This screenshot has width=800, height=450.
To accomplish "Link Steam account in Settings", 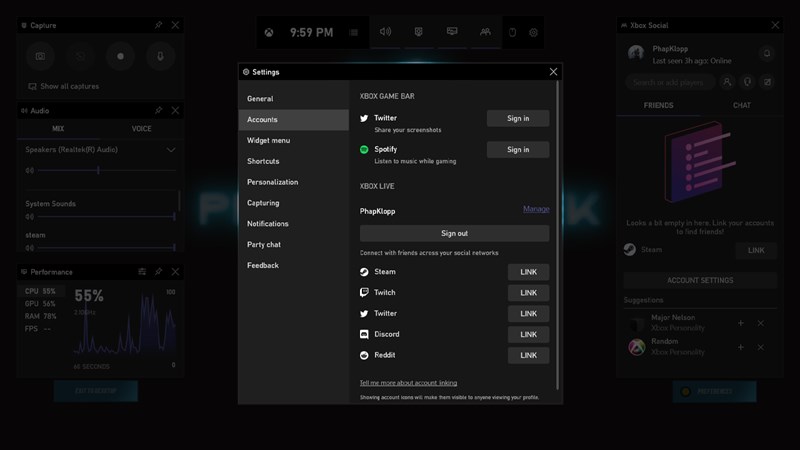I will tap(529, 272).
